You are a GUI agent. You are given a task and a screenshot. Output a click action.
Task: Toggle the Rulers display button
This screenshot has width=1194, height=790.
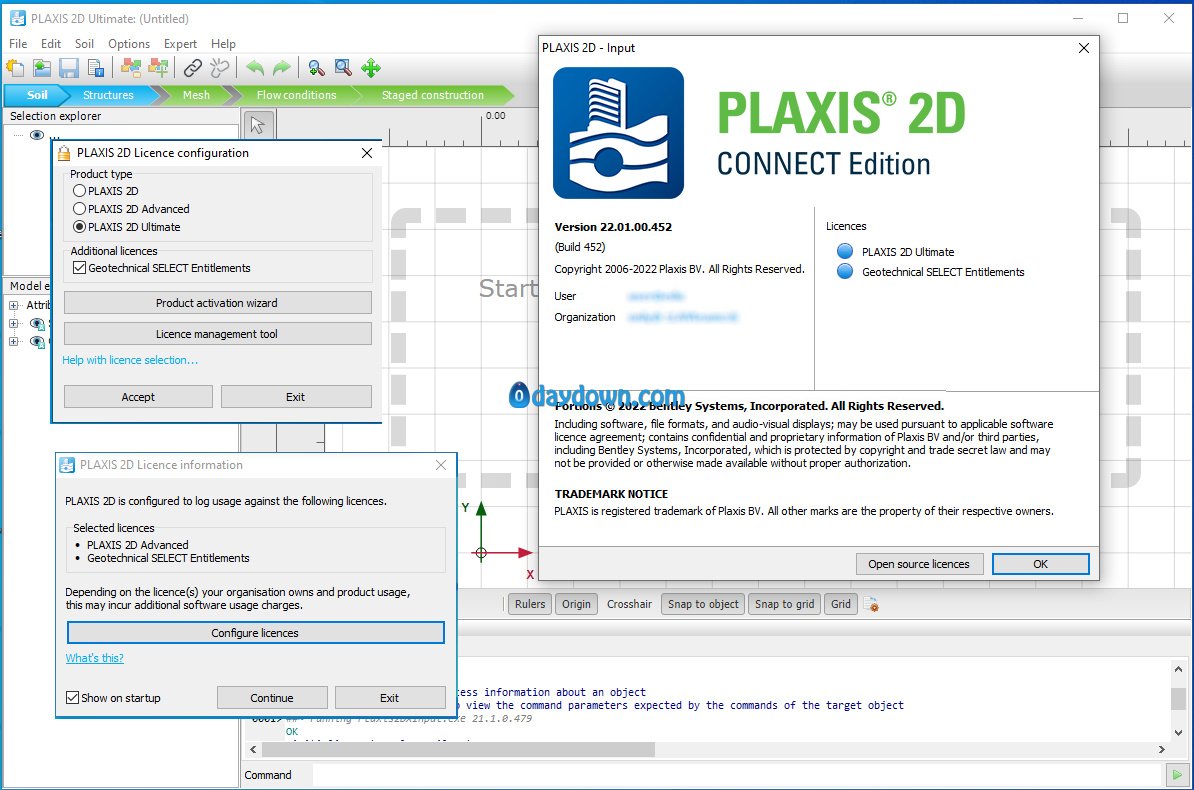coord(530,604)
